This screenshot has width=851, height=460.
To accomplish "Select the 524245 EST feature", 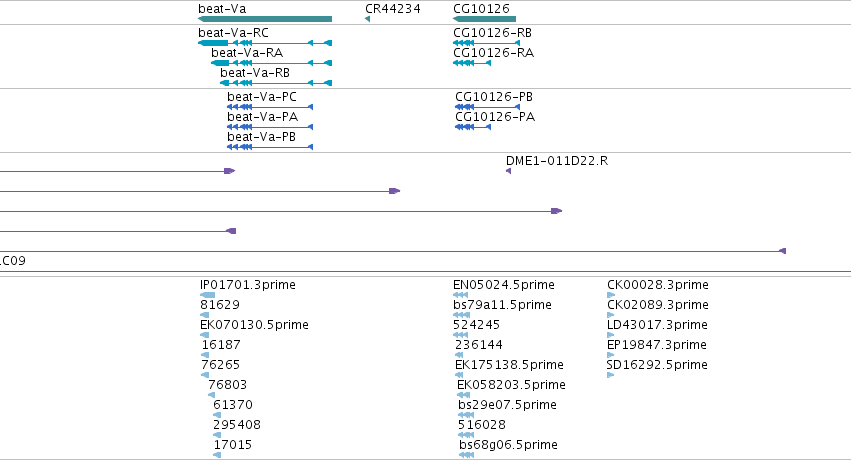I will 460,335.
